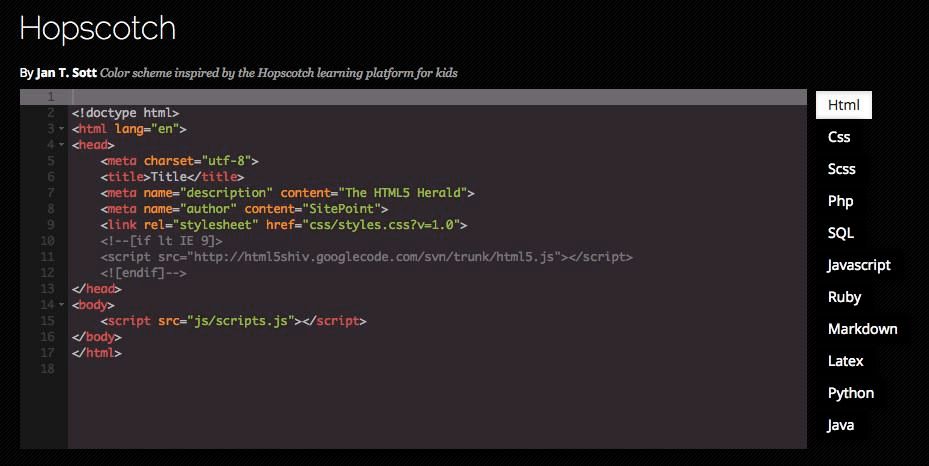View the Javascript sample tab

[x=858, y=265]
